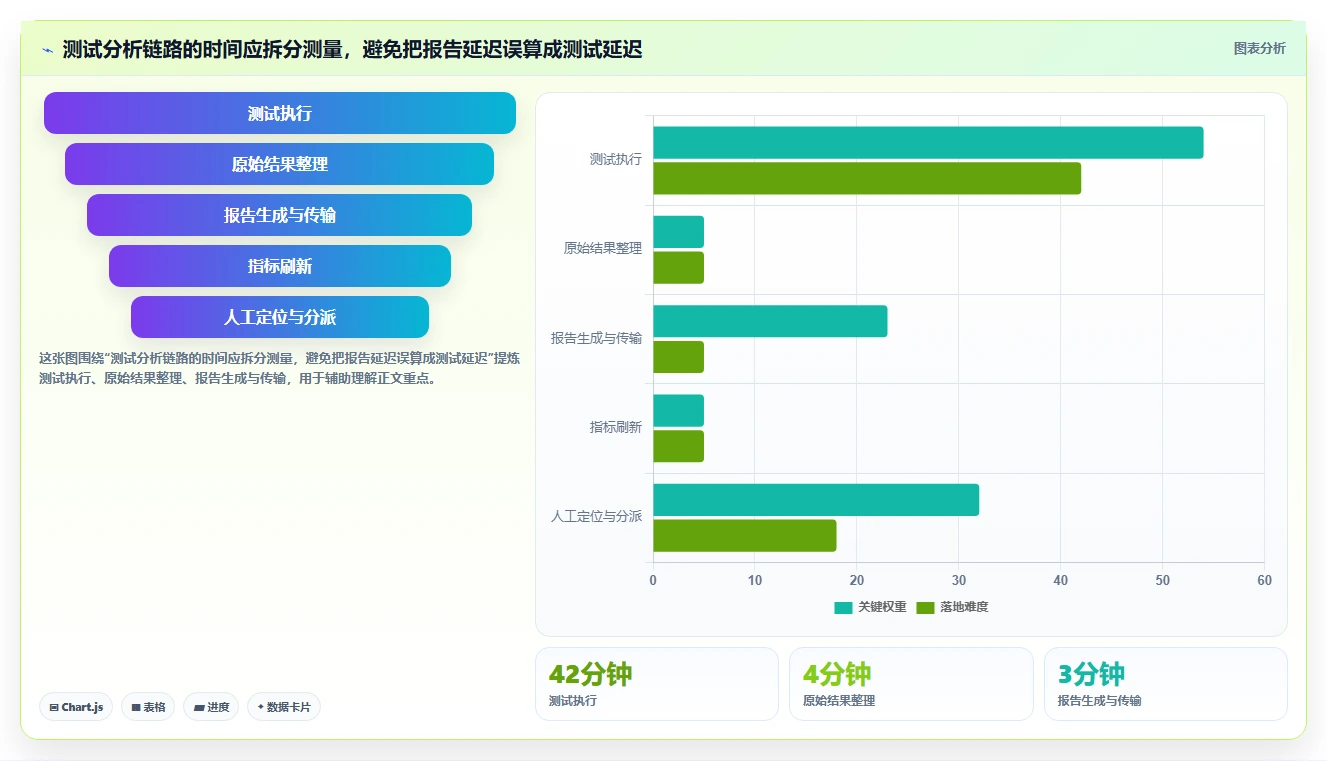Click the green 测试执行 落地难度 bar

[x=867, y=178]
